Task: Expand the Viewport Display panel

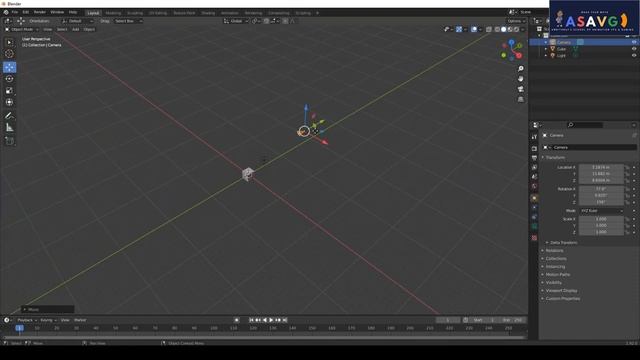Action: click(561, 290)
